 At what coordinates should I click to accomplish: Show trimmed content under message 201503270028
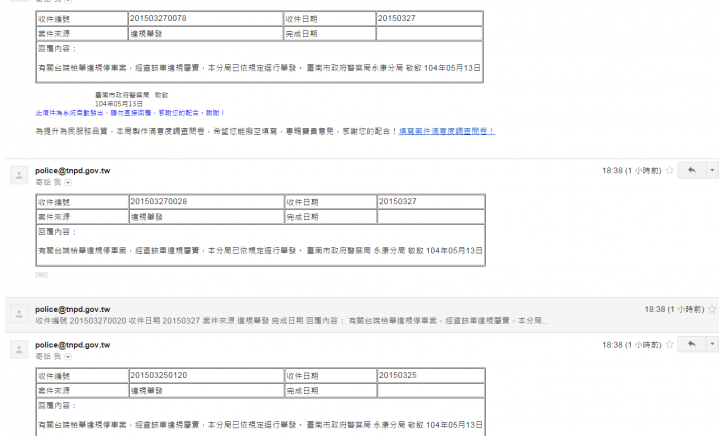[41, 275]
